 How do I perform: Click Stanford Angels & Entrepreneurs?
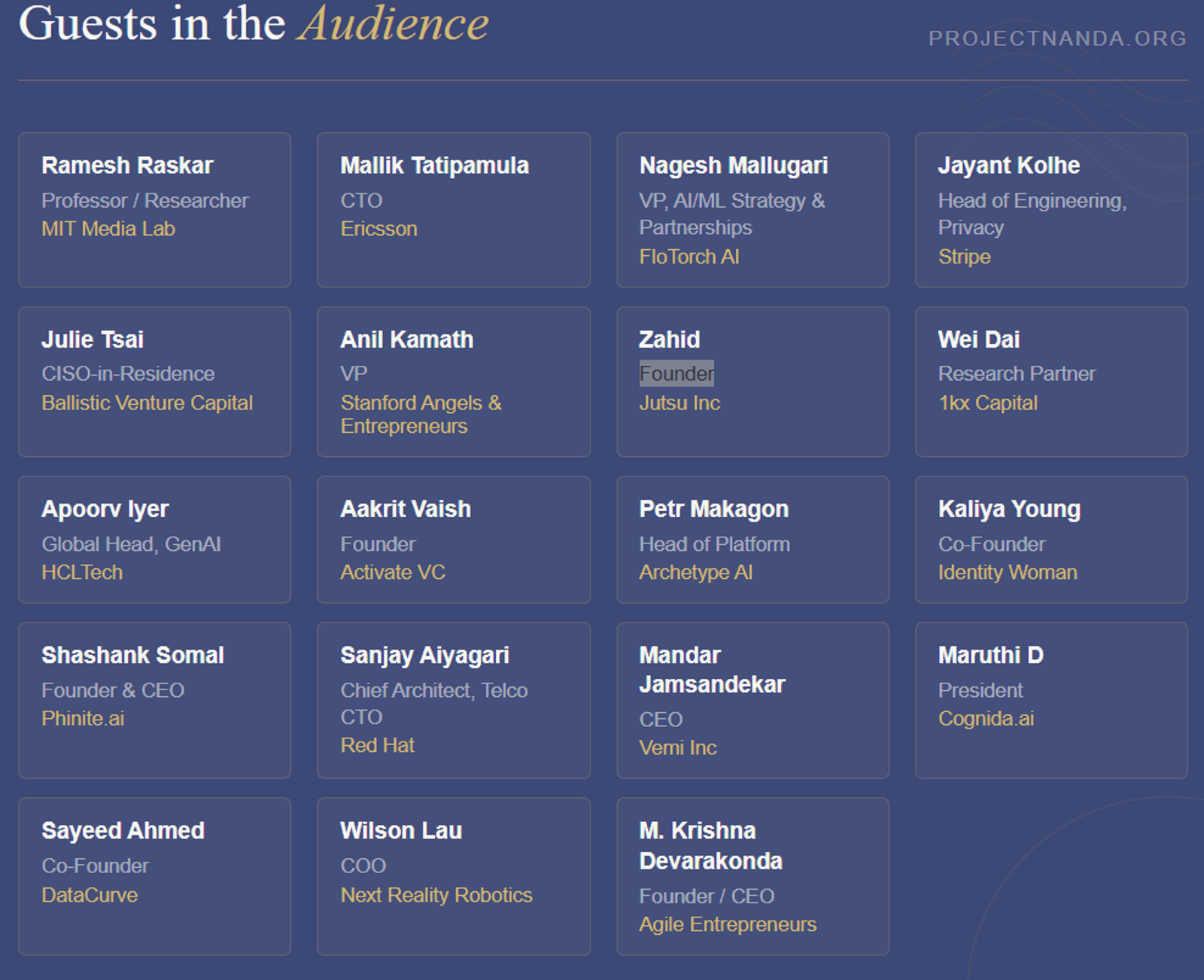pyautogui.click(x=420, y=414)
